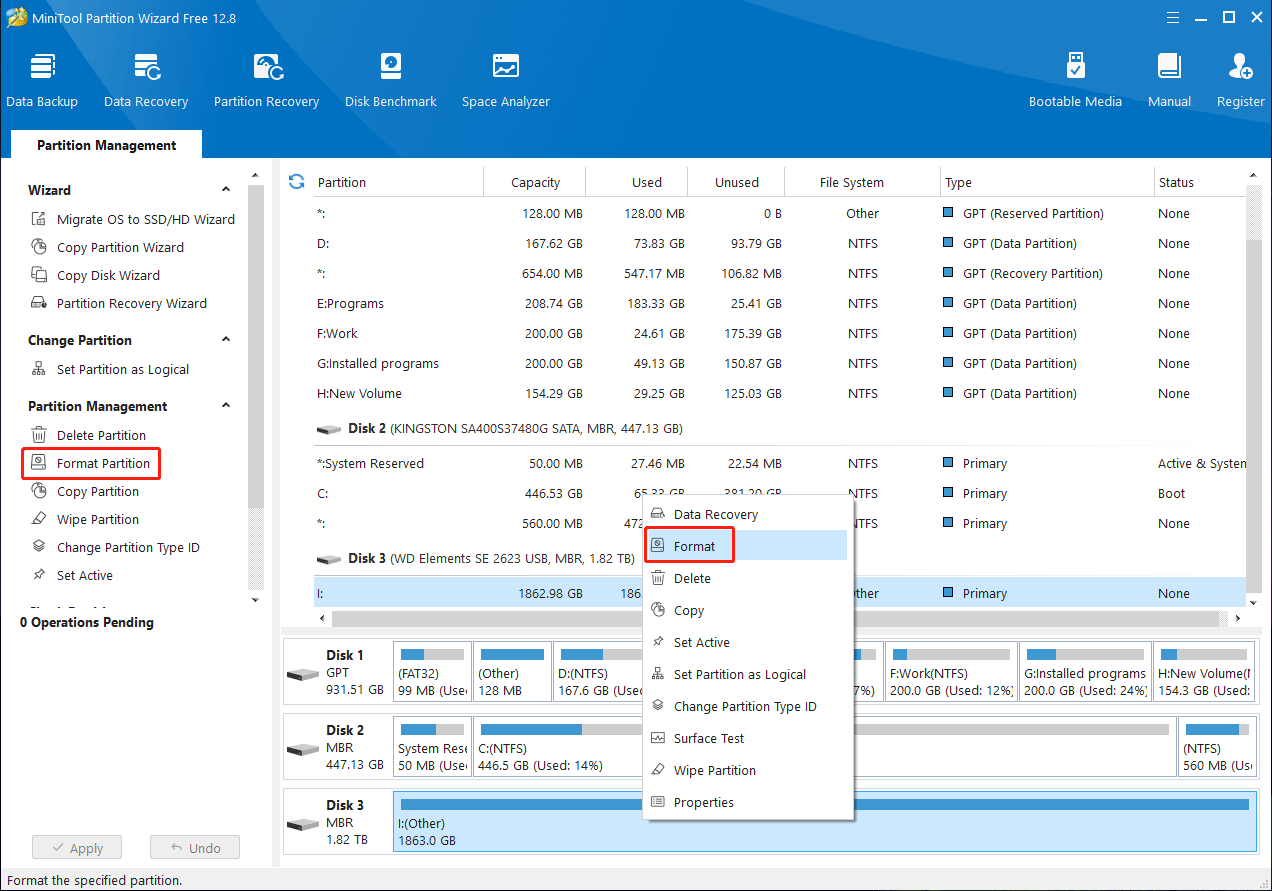Launch Data Recovery
The height and width of the screenshot is (891, 1272).
pyautogui.click(x=146, y=78)
